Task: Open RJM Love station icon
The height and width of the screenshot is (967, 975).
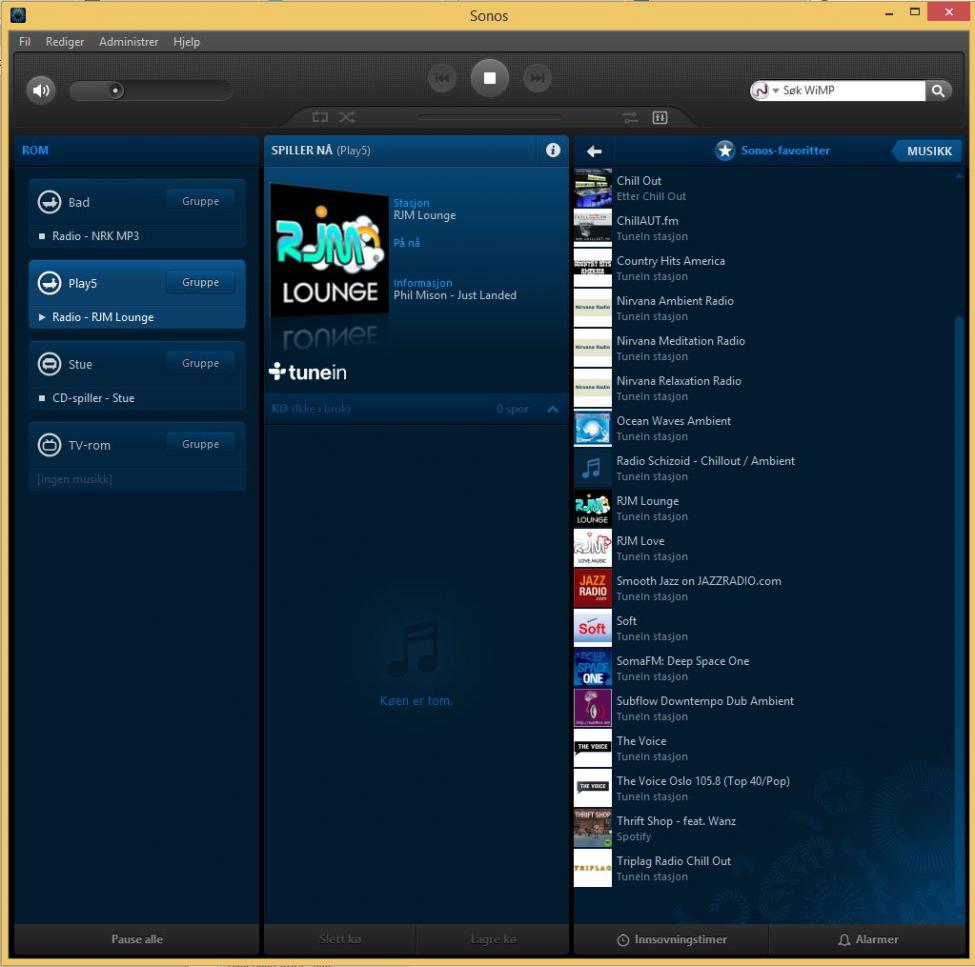Action: pyautogui.click(x=593, y=548)
